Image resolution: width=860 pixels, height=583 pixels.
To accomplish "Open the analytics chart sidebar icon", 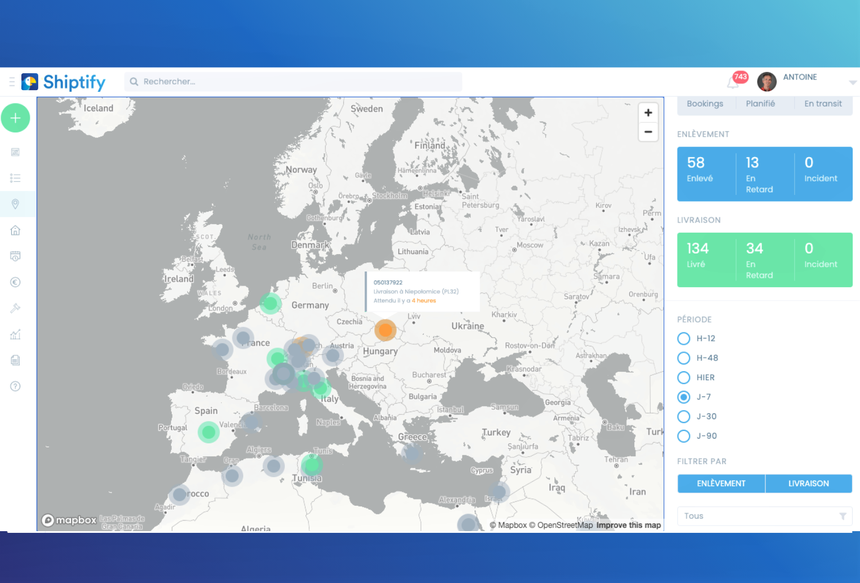I will [15, 335].
